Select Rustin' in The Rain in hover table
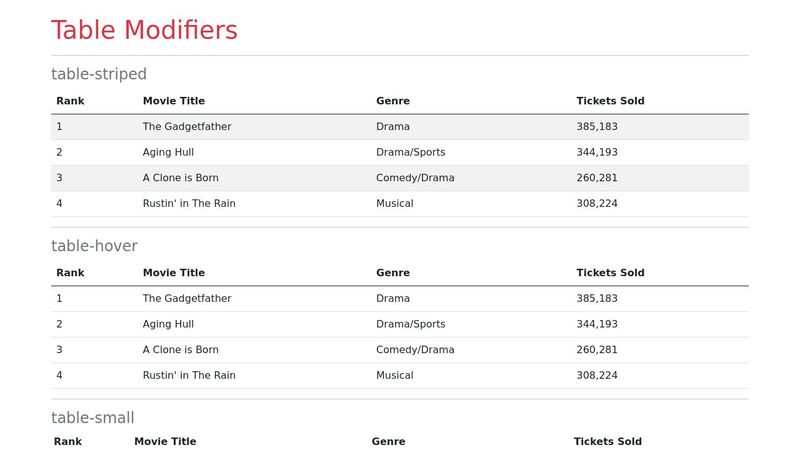This screenshot has width=800, height=450. 189,376
